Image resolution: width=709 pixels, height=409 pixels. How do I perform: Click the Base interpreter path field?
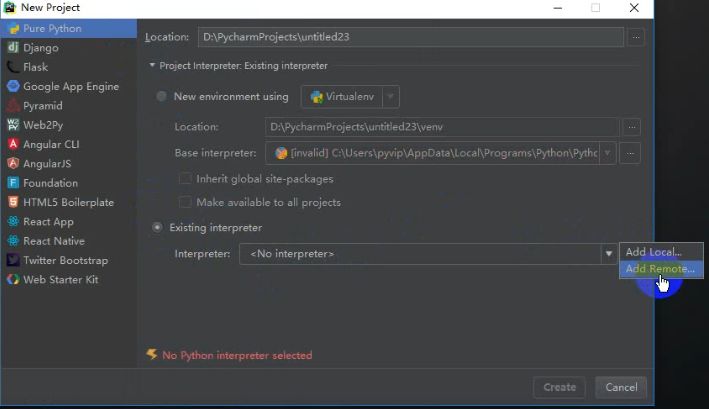pos(432,153)
